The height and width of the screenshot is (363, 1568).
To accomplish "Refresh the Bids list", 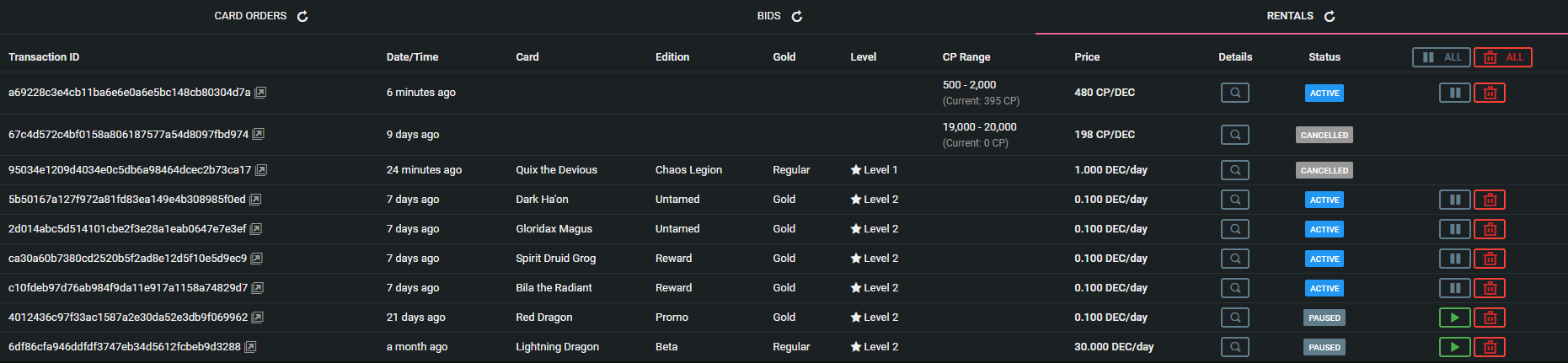I will 797,16.
